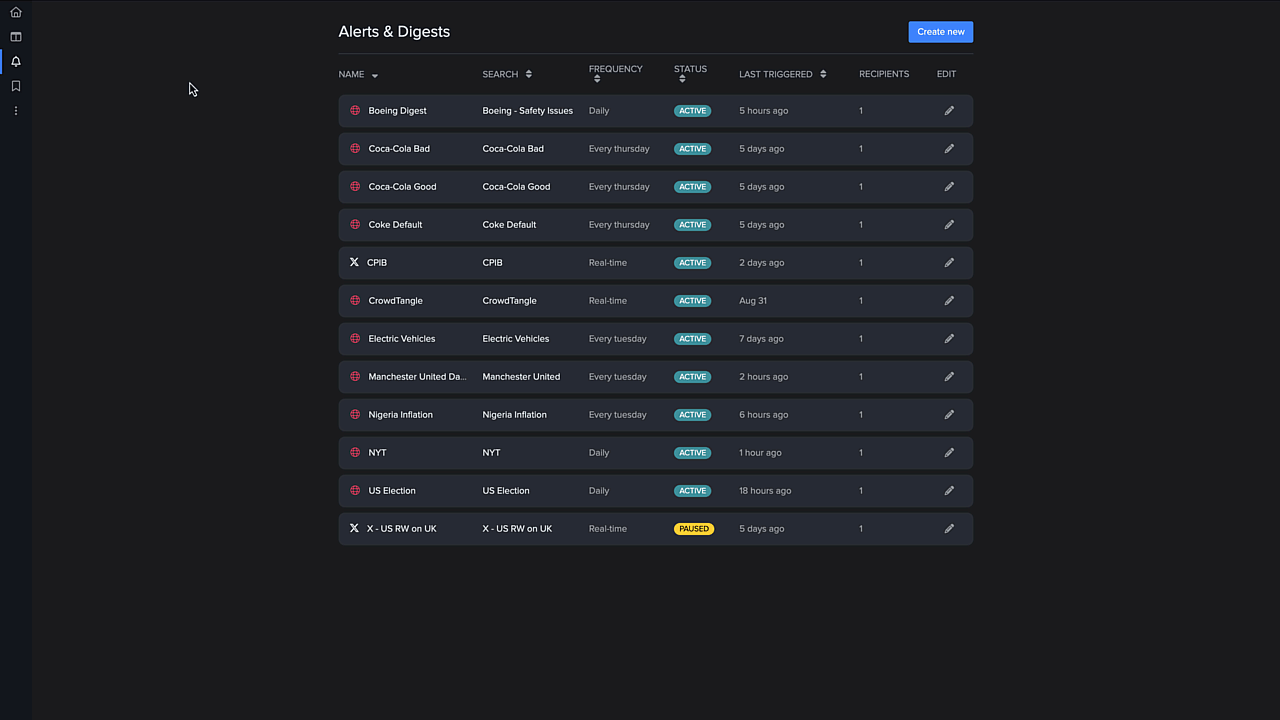
Task: Edit the Boeing Digest alert with pencil icon
Action: tap(949, 111)
